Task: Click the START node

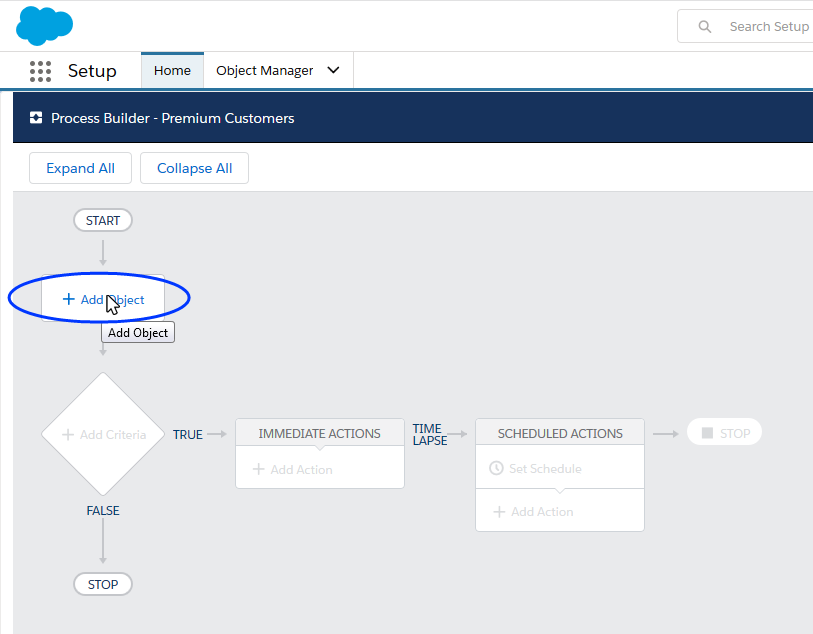Action: (103, 220)
